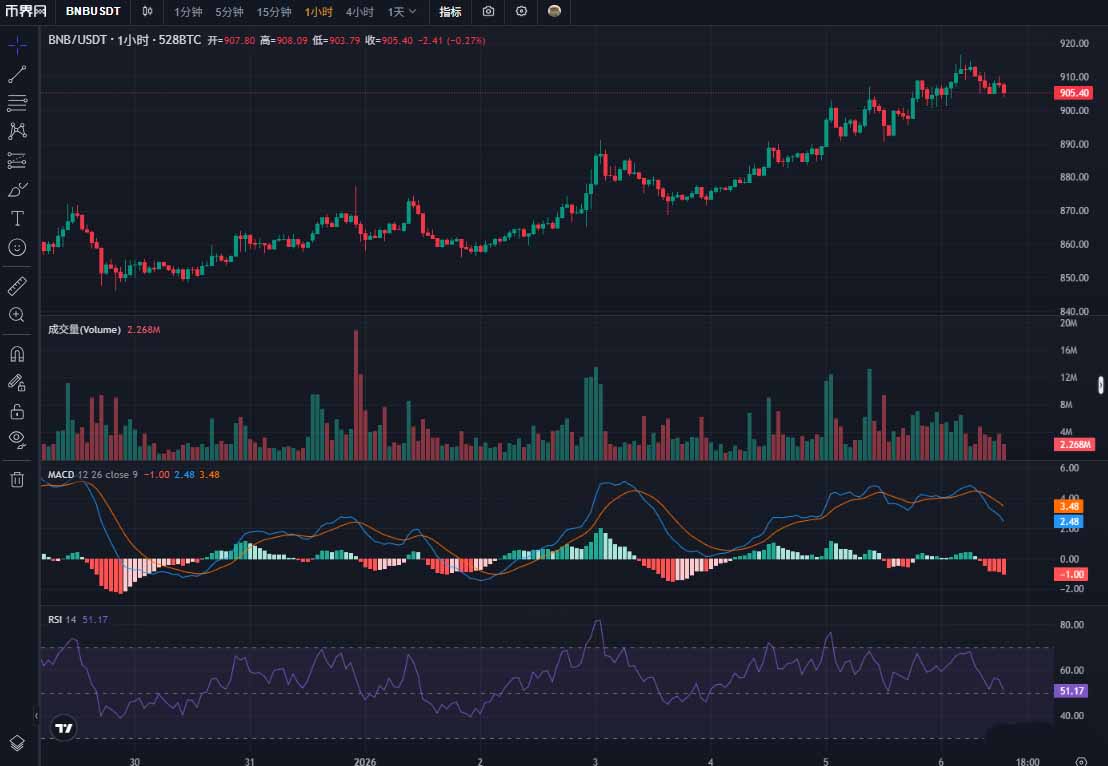
Task: Select the 4小时 interval
Action: [359, 12]
